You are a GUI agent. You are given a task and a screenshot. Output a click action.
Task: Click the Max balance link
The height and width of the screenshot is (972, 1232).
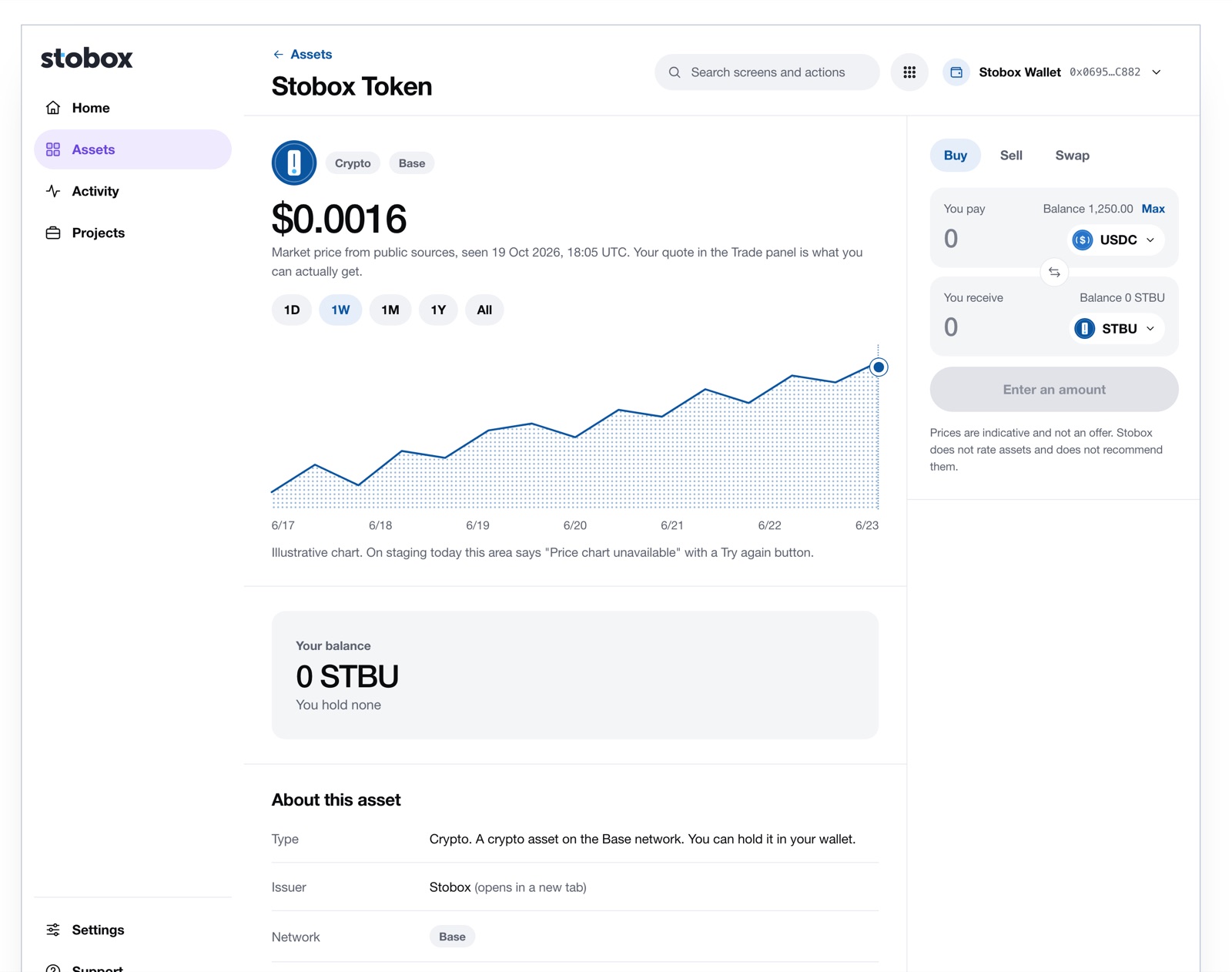point(1153,209)
